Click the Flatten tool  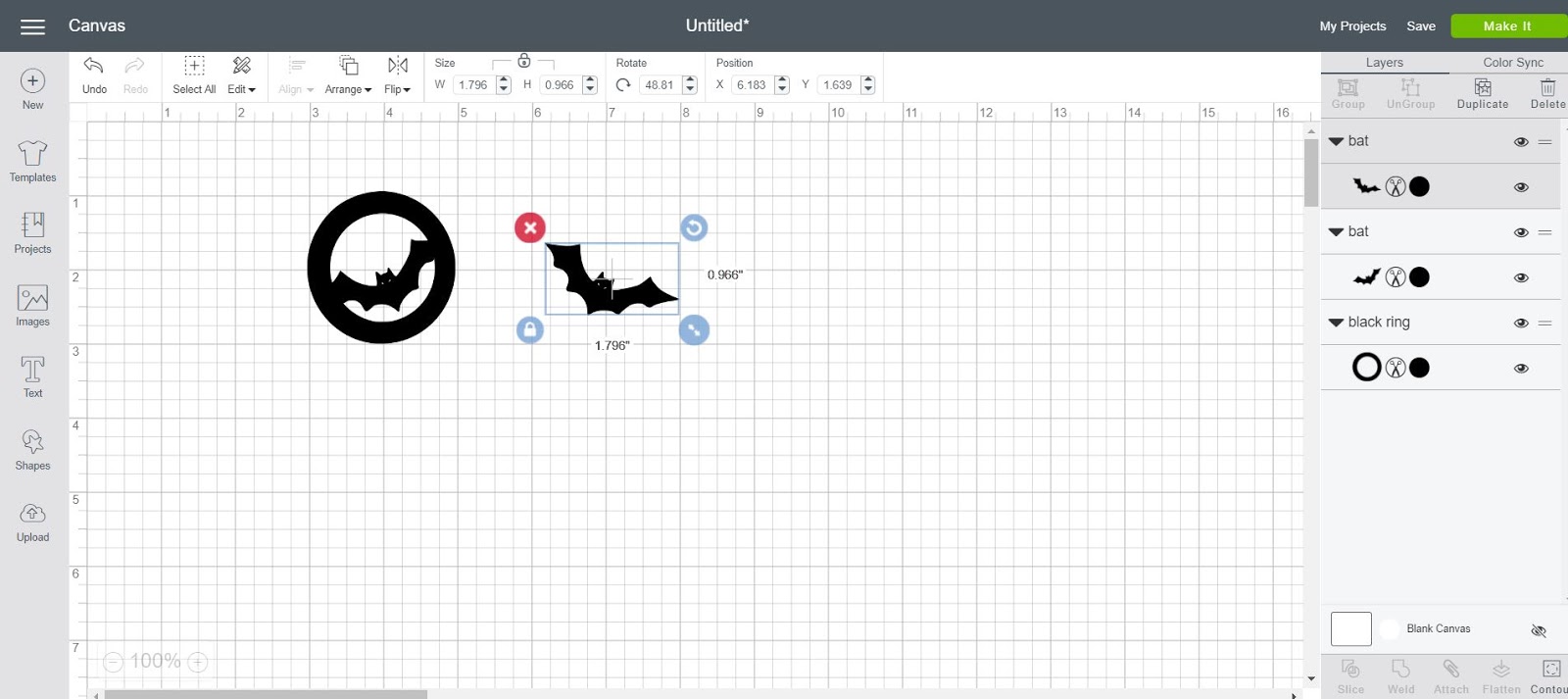(1501, 676)
